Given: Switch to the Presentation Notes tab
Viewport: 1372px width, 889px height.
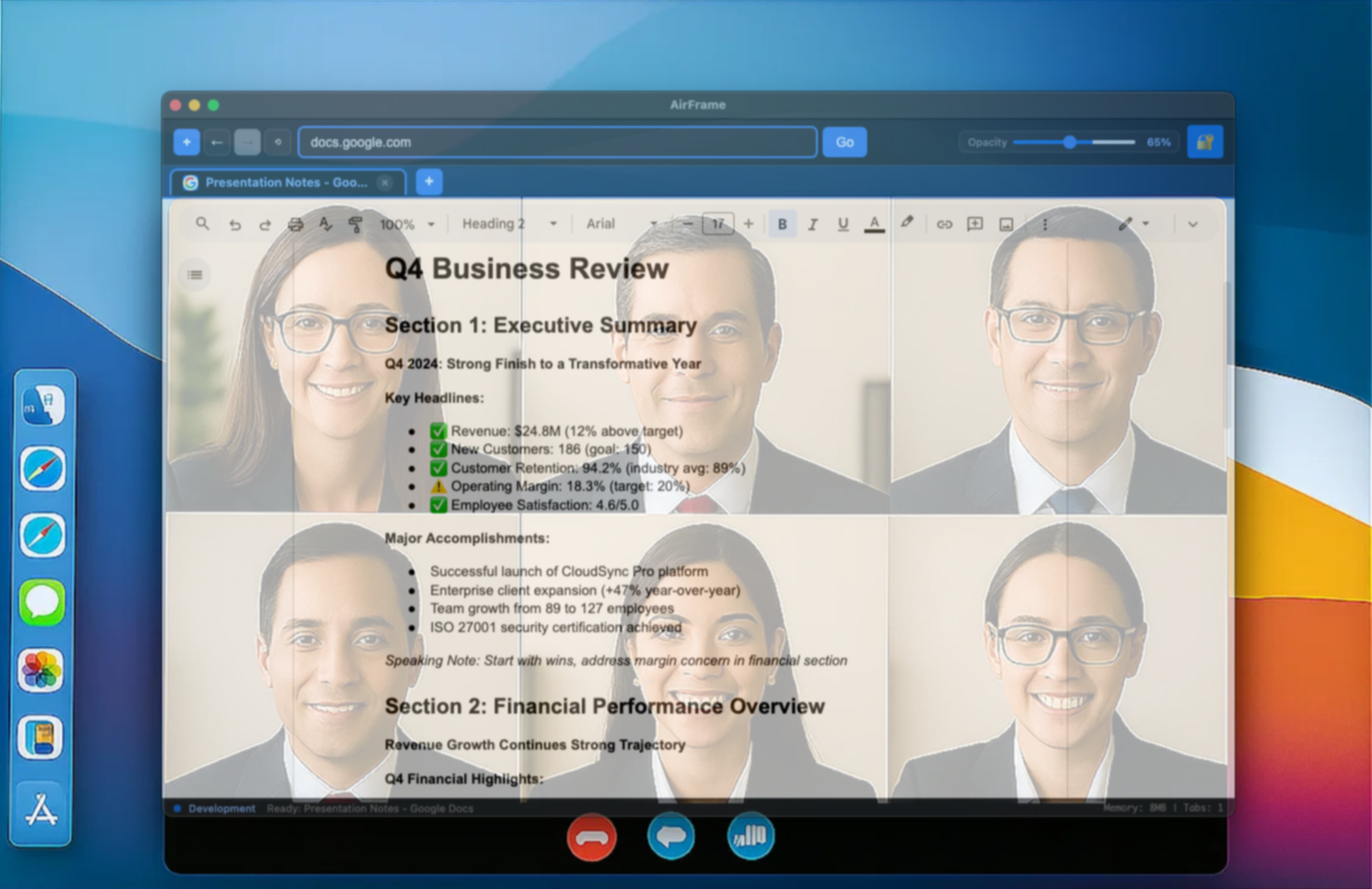Looking at the screenshot, I should click(284, 182).
